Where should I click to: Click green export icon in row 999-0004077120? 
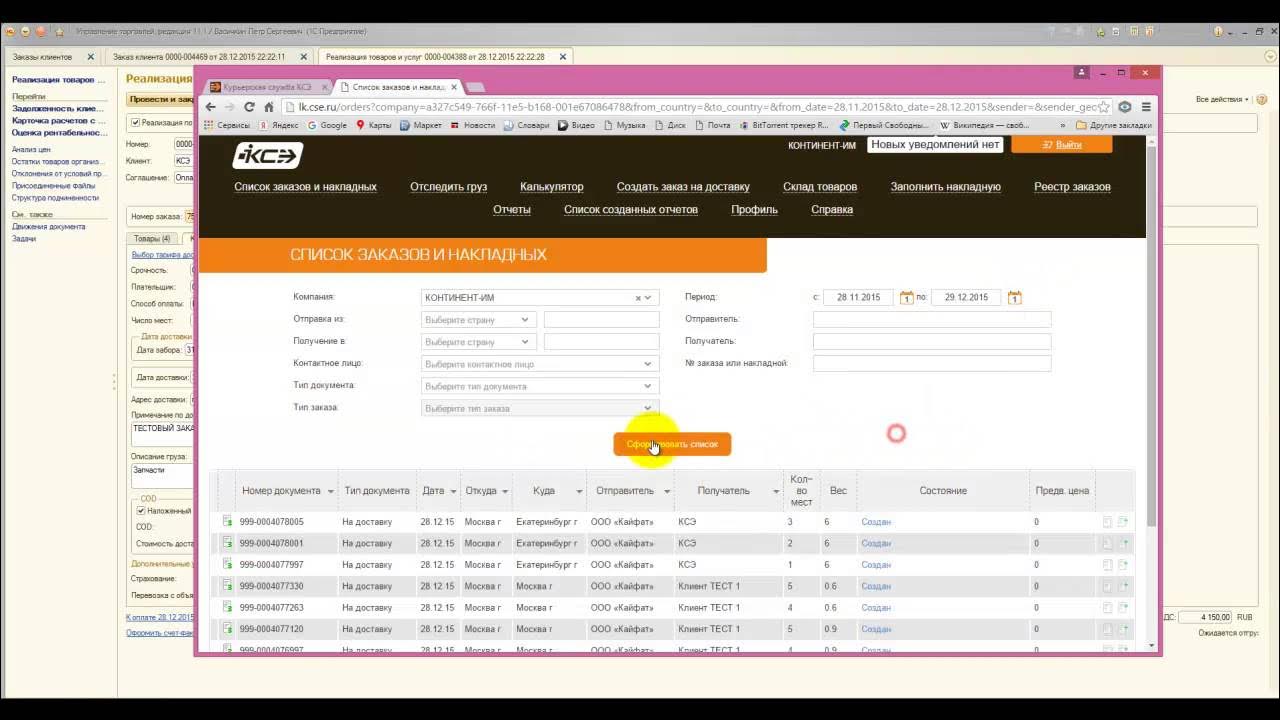click(1123, 629)
